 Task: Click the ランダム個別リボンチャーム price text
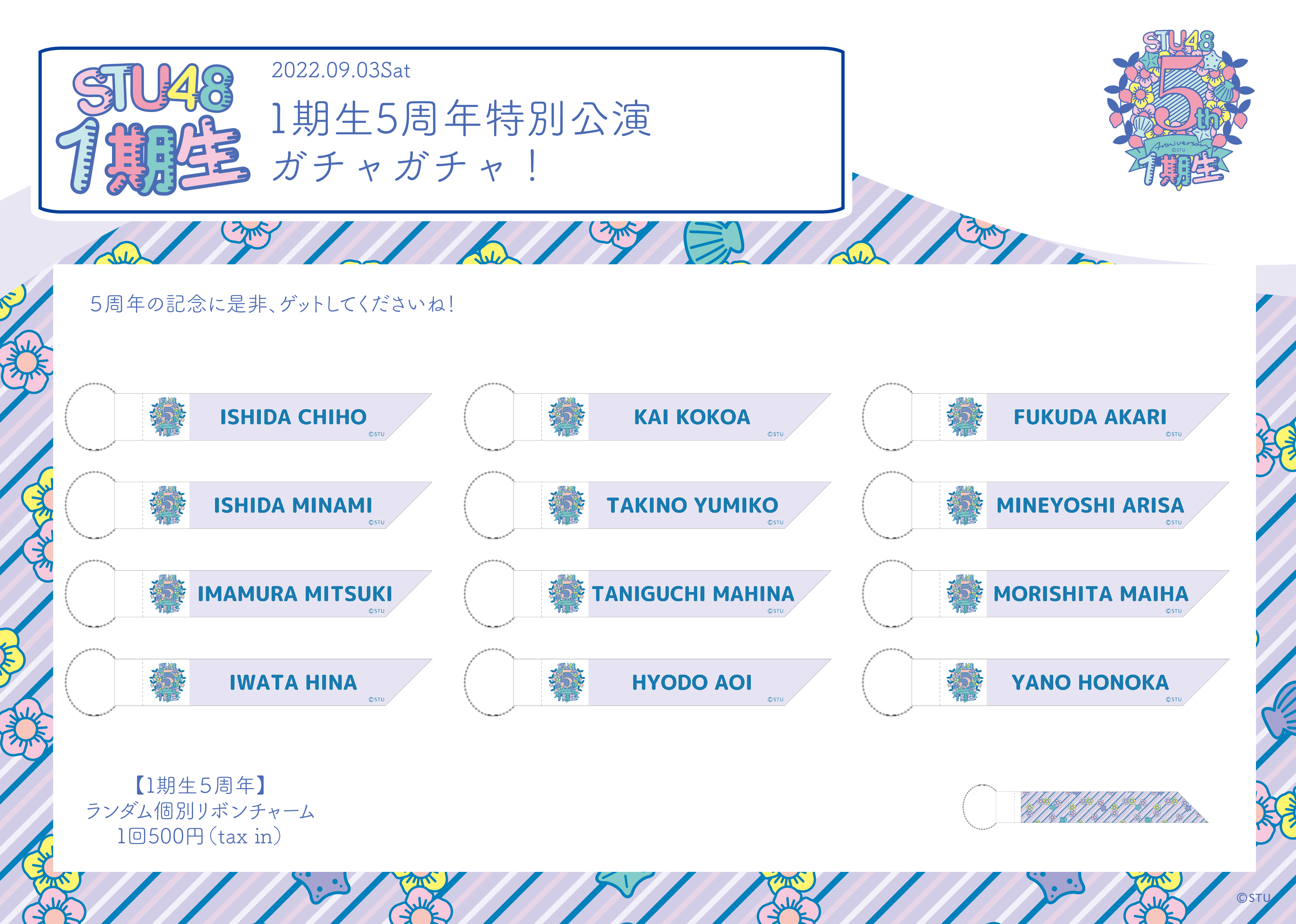(200, 811)
